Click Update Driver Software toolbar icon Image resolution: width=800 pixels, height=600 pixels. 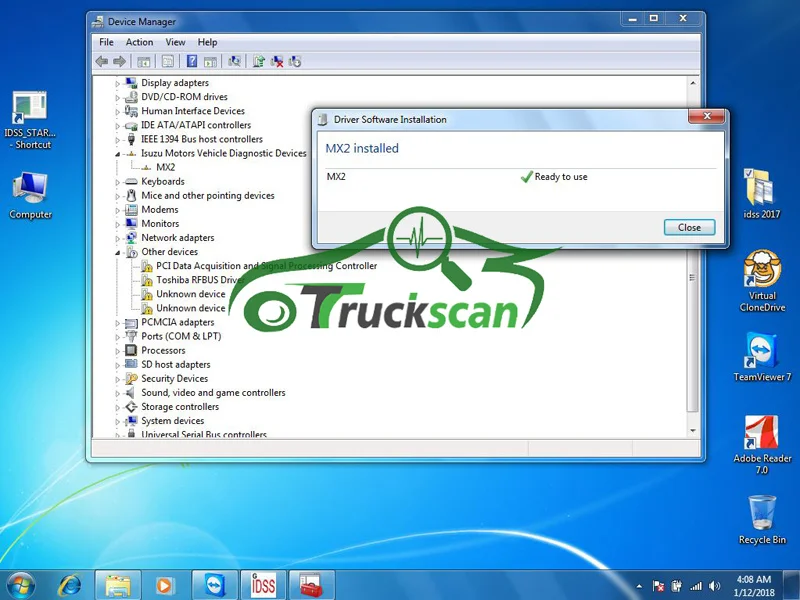click(x=259, y=62)
